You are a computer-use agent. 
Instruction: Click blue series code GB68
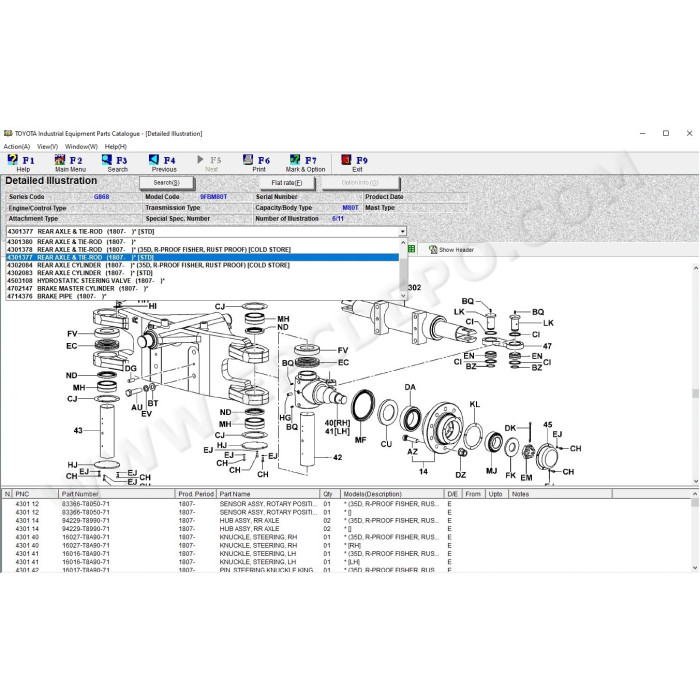coord(102,197)
